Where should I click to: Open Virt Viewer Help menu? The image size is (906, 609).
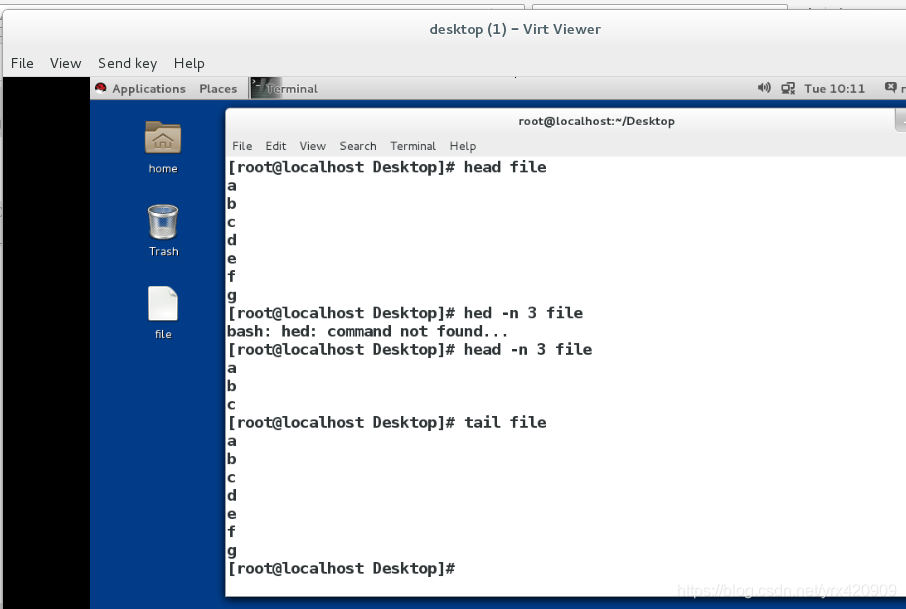tap(189, 64)
